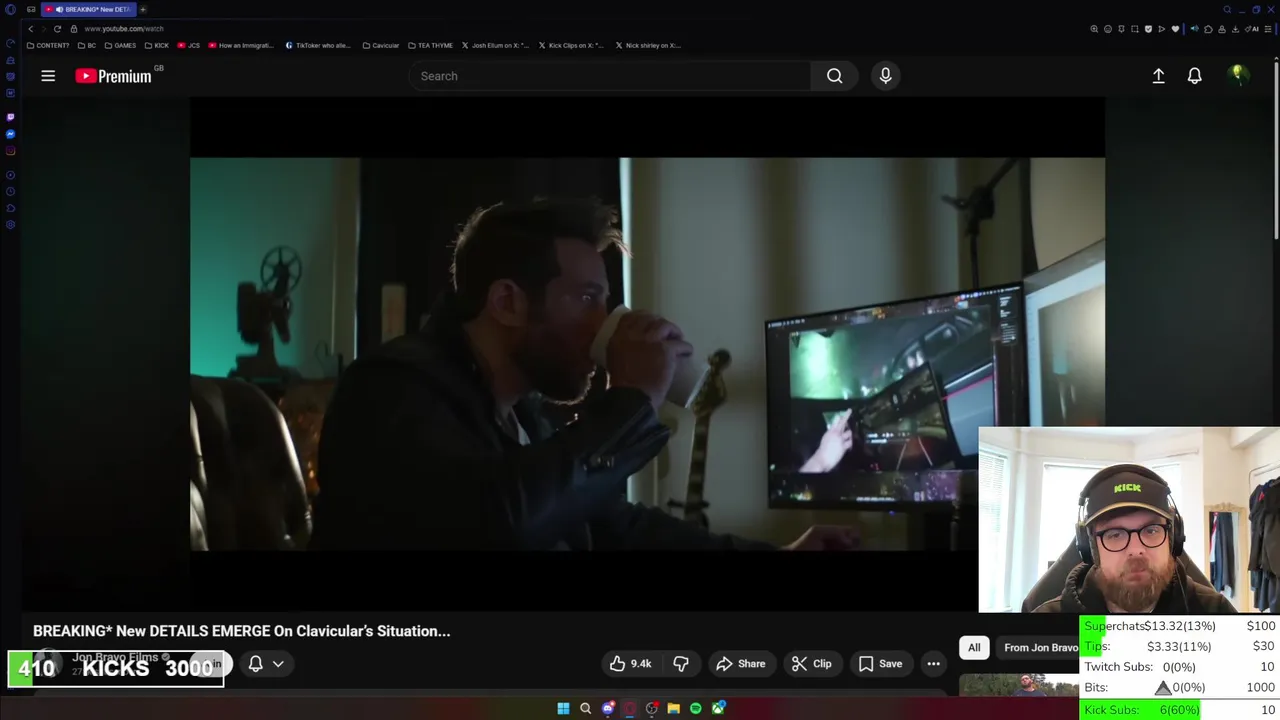Click the address bar padlock icon
Viewport: 1280px width, 720px height.
tap(74, 29)
